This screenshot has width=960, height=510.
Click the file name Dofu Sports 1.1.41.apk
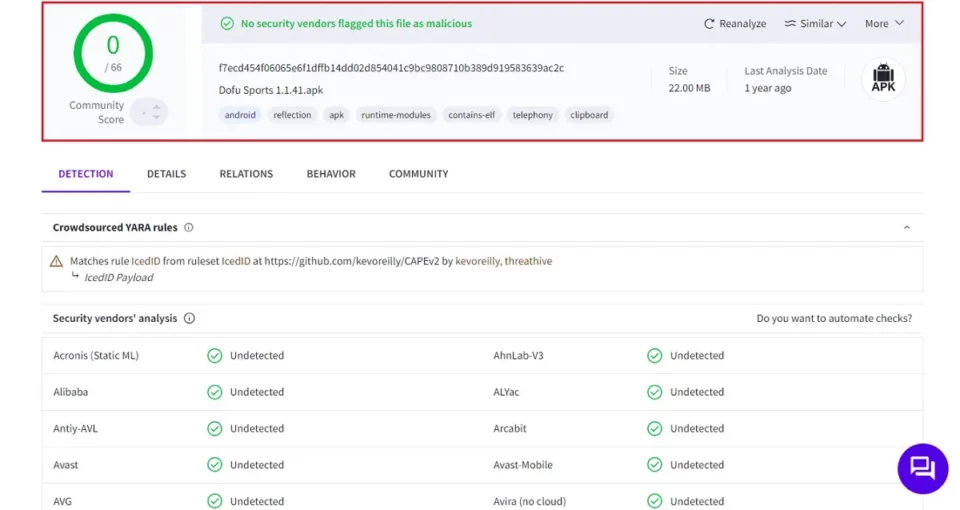click(271, 90)
